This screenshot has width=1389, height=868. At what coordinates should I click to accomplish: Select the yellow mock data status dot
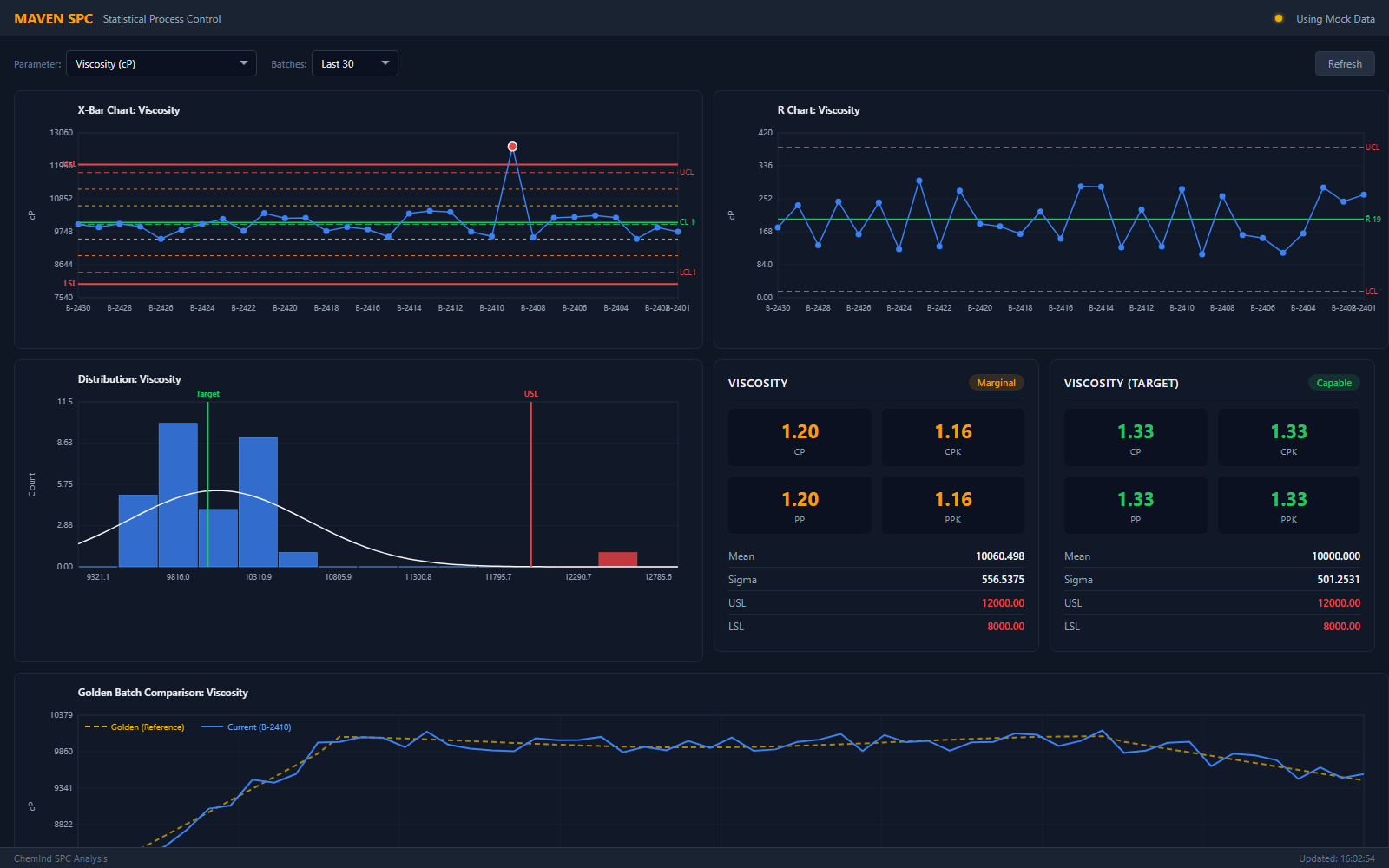(x=1277, y=17)
